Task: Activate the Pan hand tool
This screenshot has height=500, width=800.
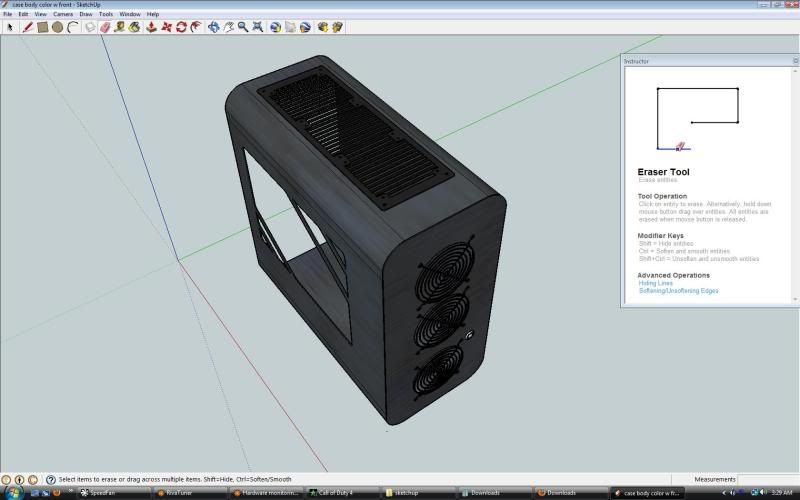Action: pos(228,27)
